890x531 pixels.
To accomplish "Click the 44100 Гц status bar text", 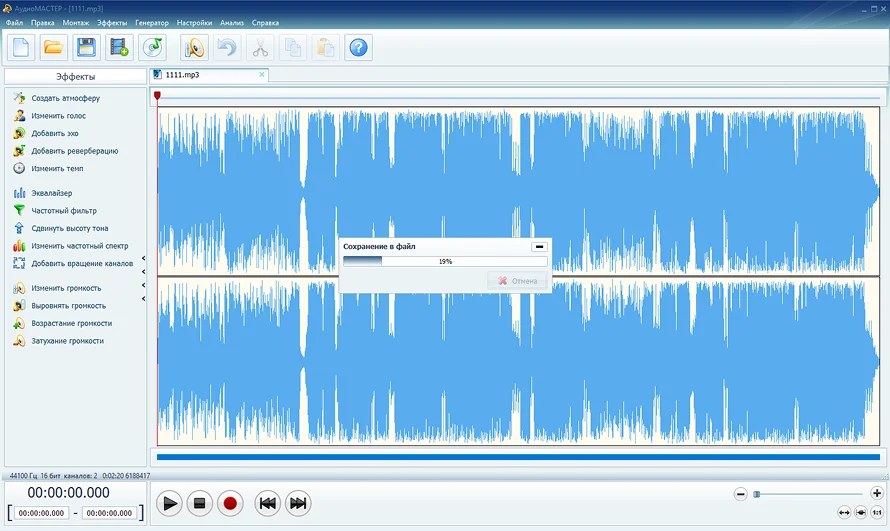I will click(x=23, y=475).
